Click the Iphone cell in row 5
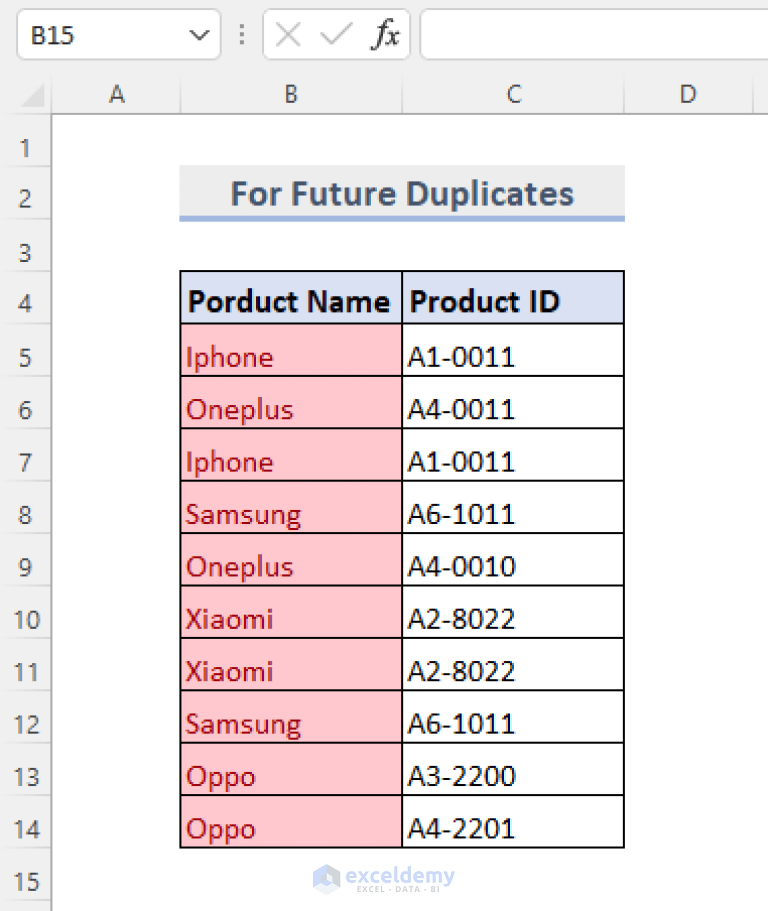The image size is (768, 911). (290, 356)
